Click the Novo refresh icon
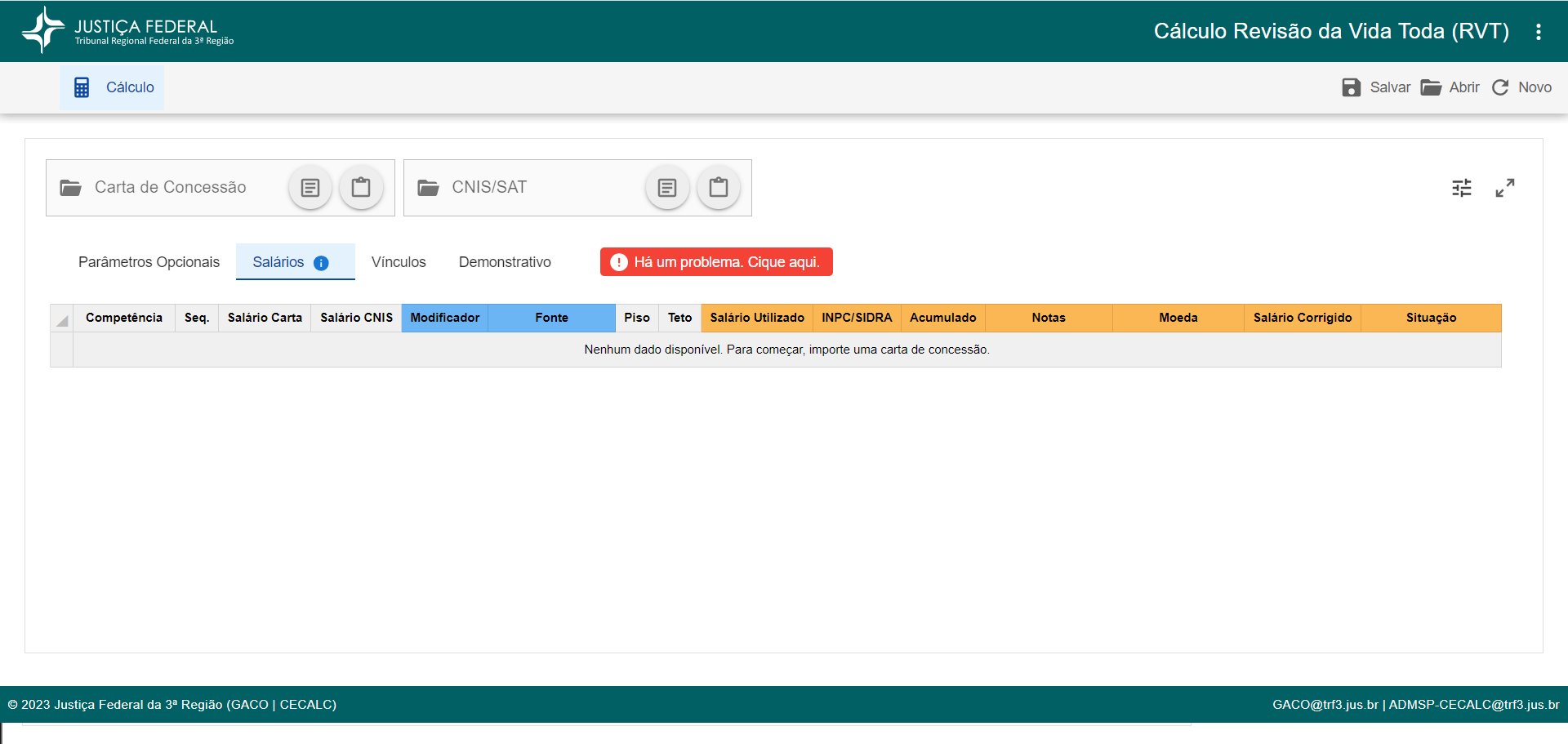Image resolution: width=1568 pixels, height=744 pixels. pos(1500,87)
